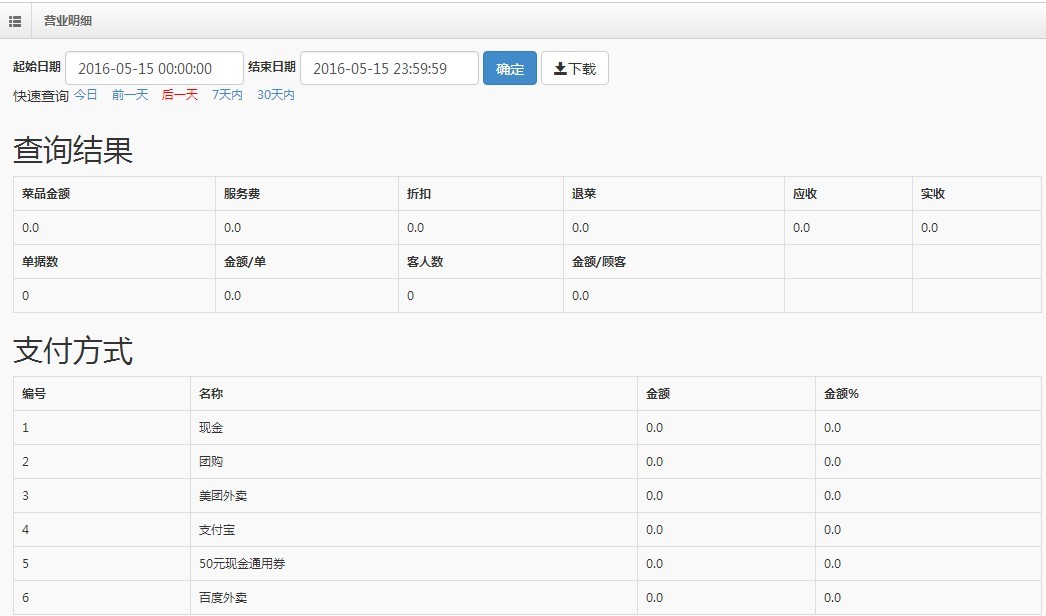Click the 菜品金额 value 0.0
Viewport: 1046px width, 616px height.
click(x=31, y=228)
